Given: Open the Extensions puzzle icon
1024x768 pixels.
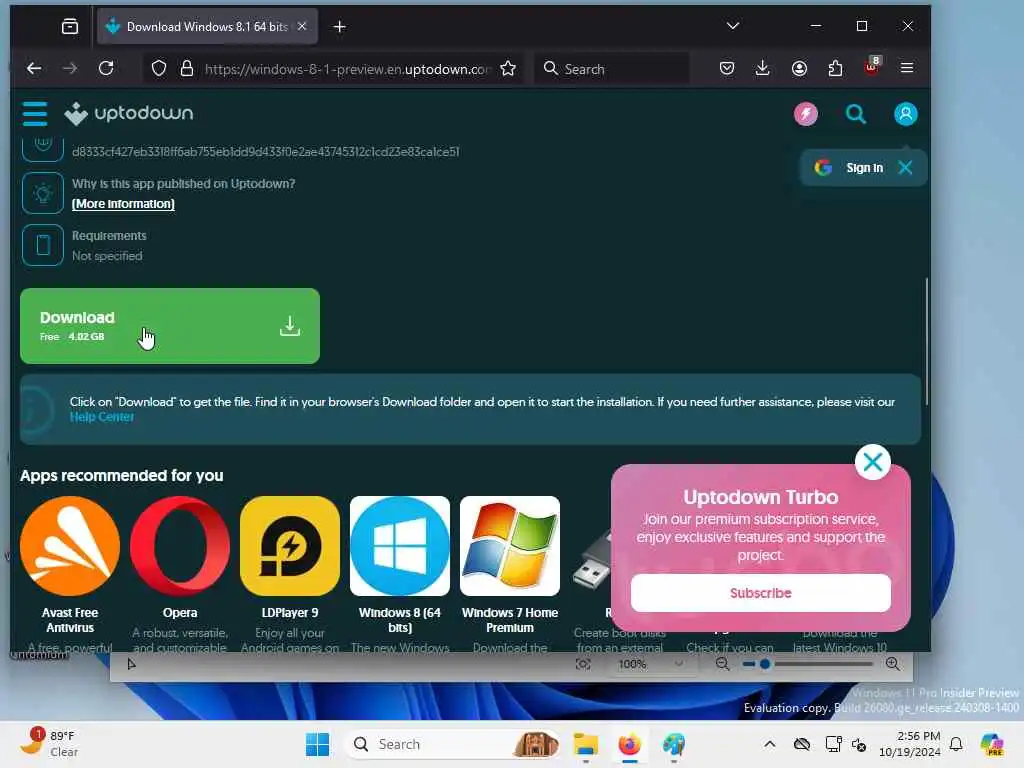Looking at the screenshot, I should (x=835, y=68).
